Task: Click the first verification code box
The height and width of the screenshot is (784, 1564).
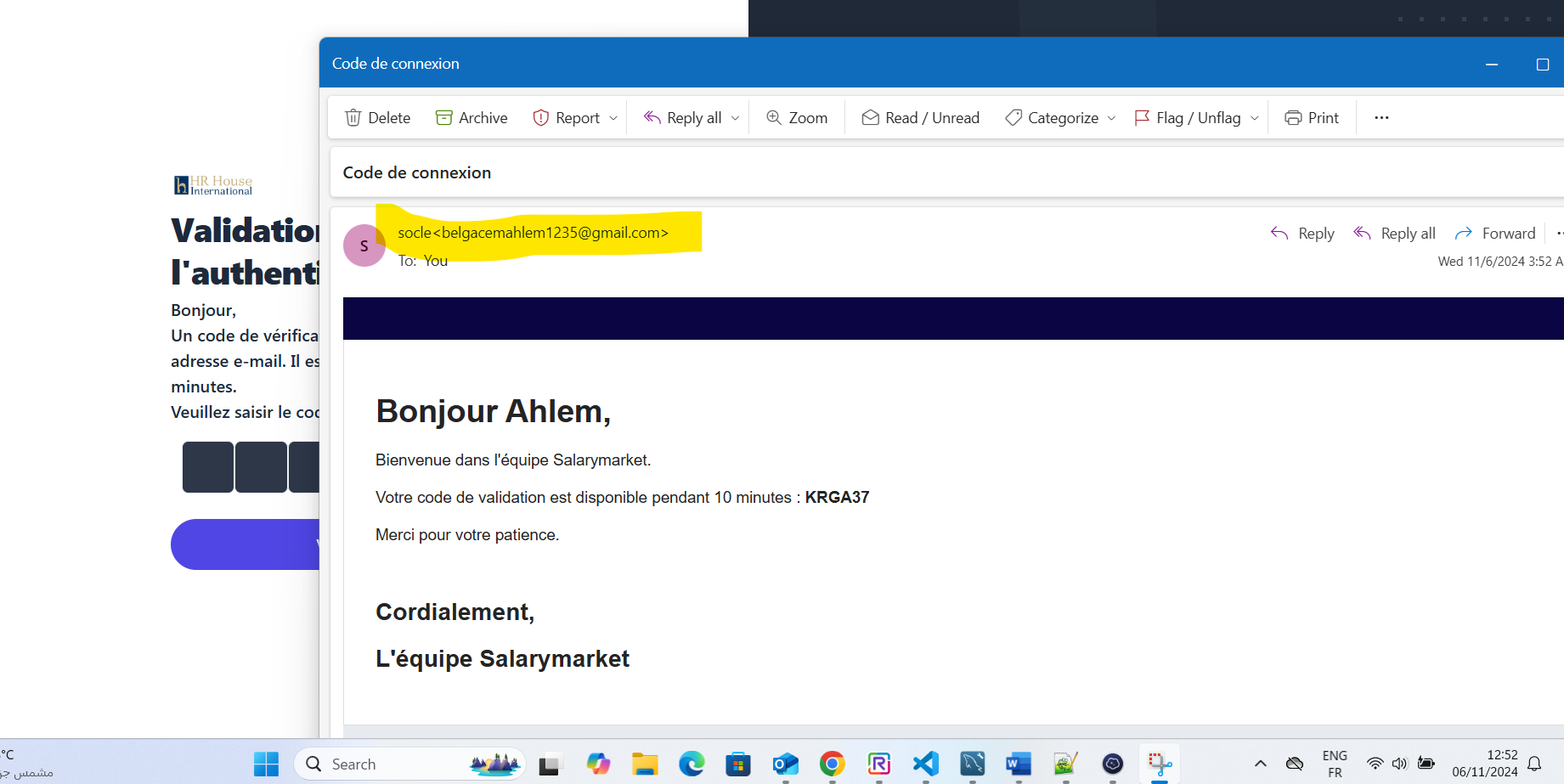Action: [208, 467]
